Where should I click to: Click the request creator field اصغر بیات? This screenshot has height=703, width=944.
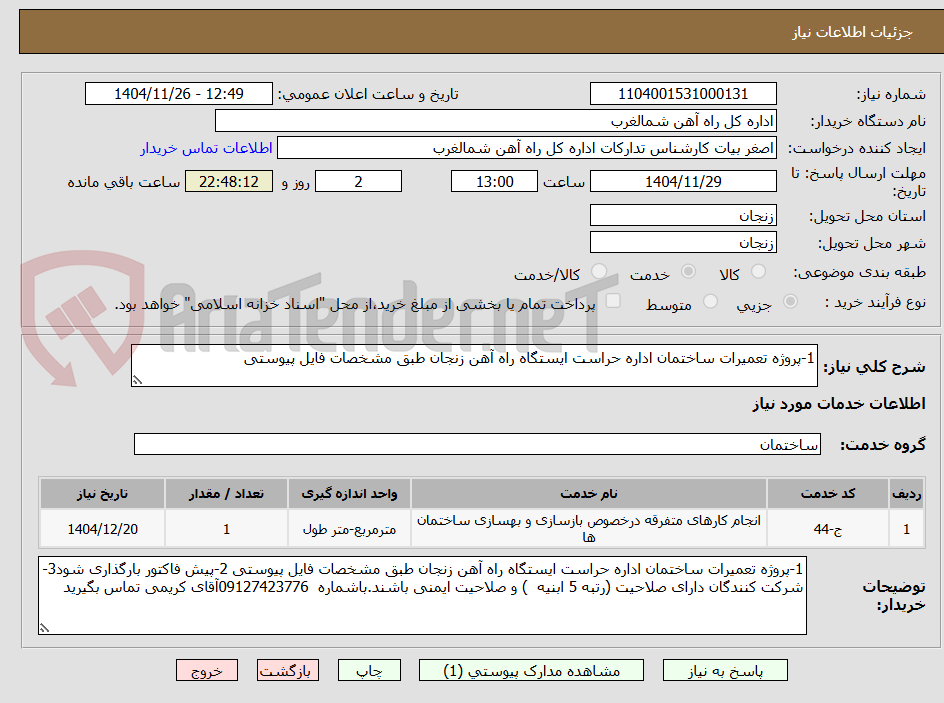pyautogui.click(x=527, y=148)
